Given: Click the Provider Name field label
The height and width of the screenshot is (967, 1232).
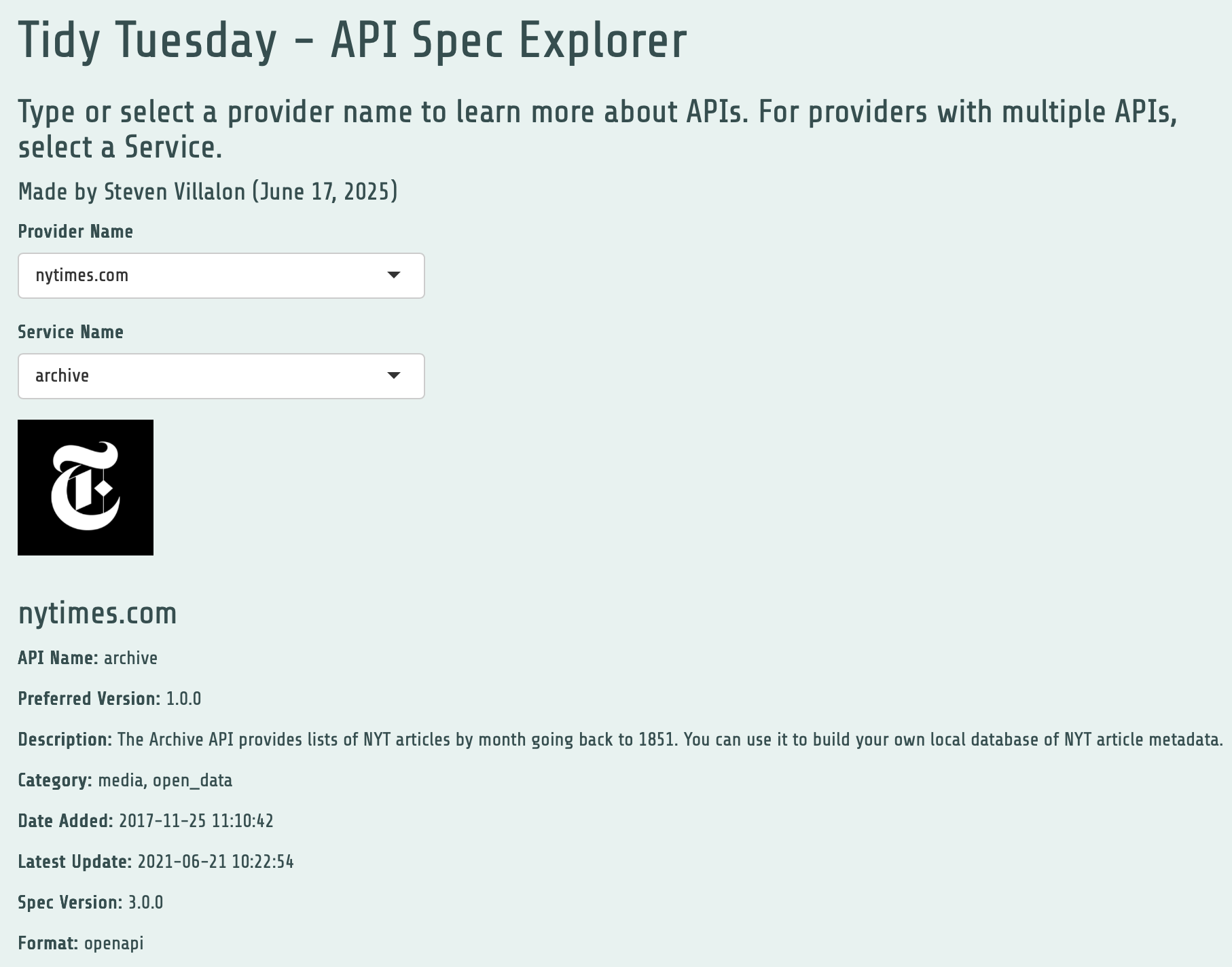Looking at the screenshot, I should tap(75, 232).
